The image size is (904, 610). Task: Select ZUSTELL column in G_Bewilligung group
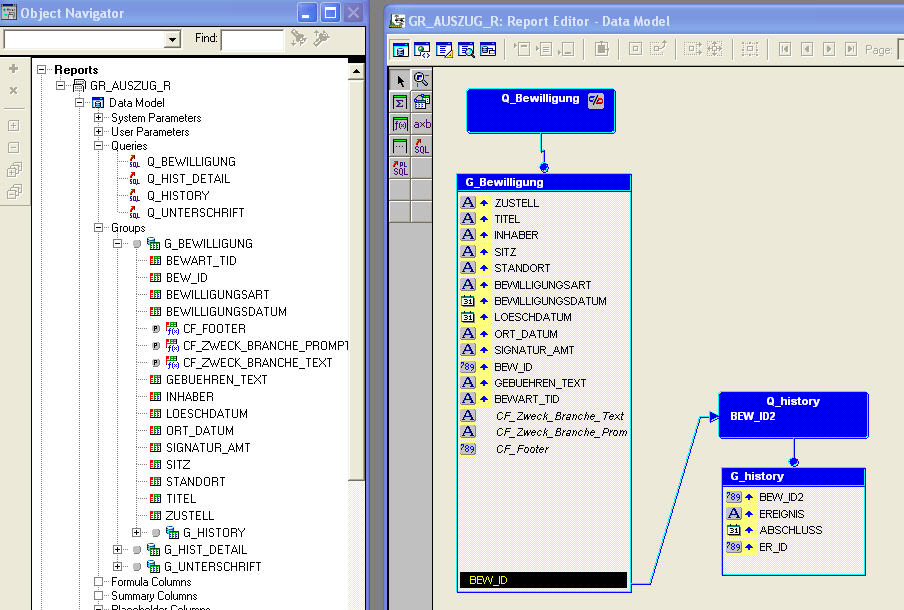coord(517,203)
